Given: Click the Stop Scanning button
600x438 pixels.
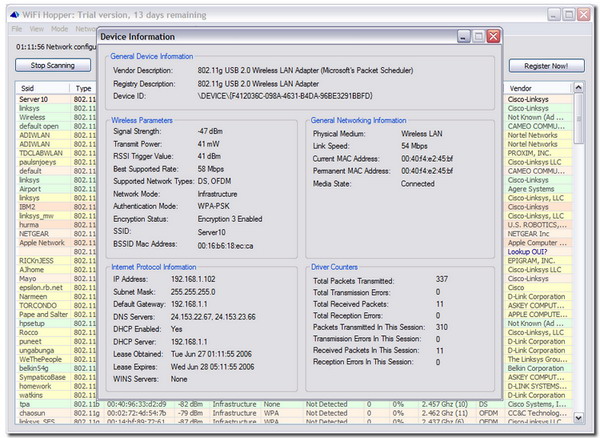Looking at the screenshot, I should [x=53, y=65].
